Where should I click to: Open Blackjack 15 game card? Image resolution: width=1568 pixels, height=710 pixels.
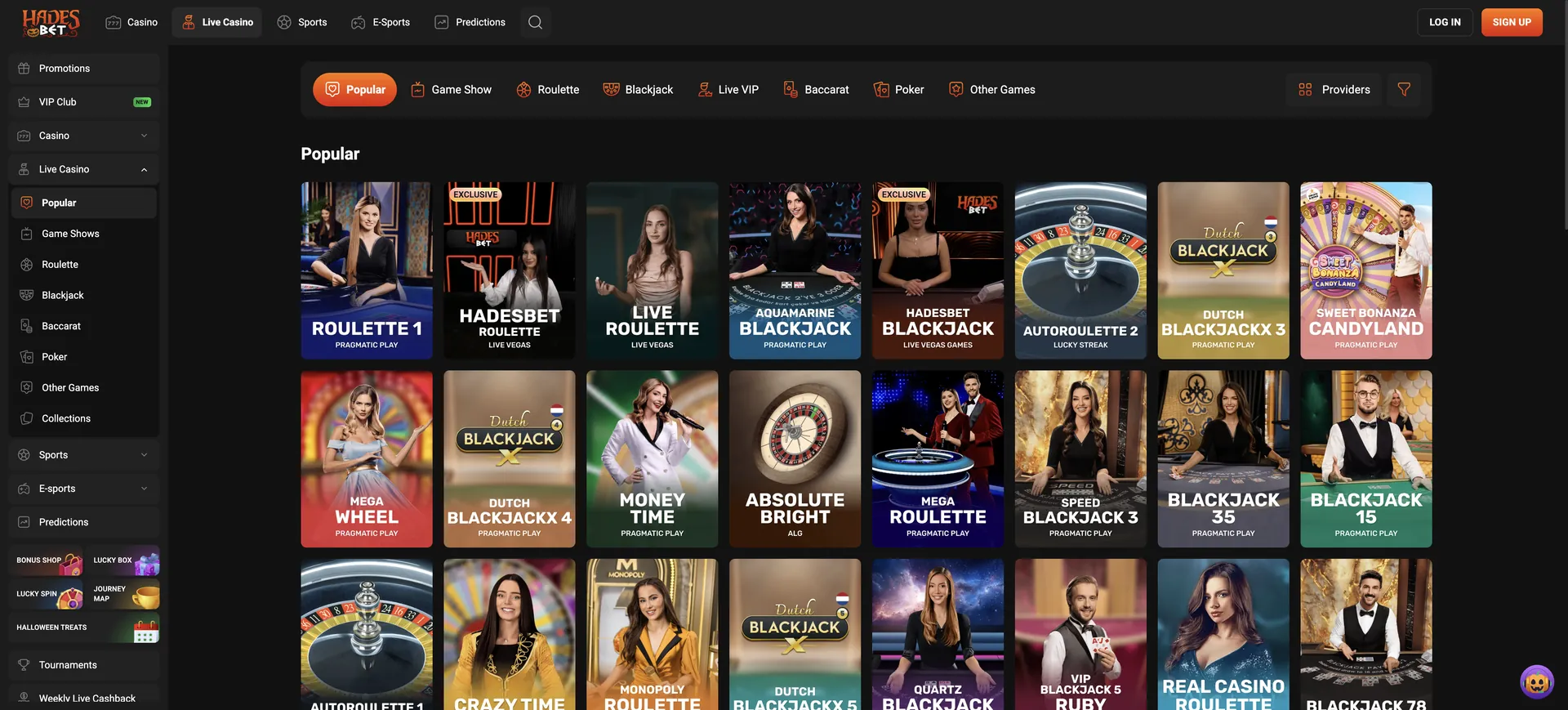1366,459
